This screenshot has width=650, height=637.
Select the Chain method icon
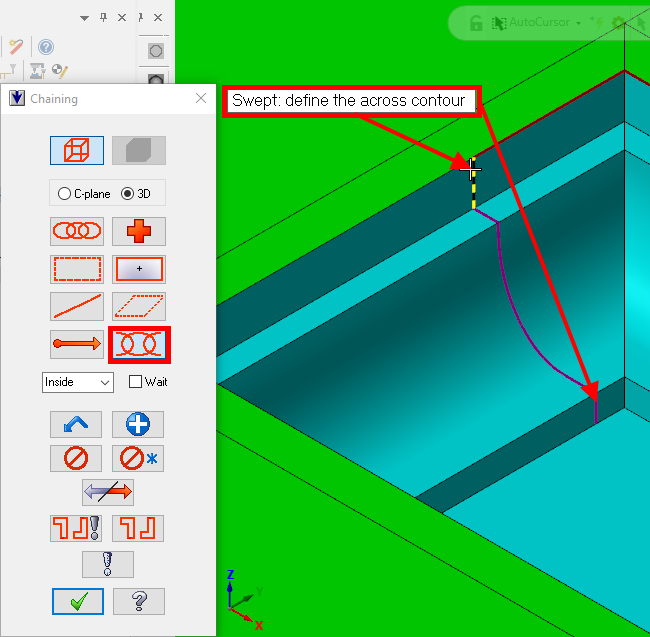77,231
